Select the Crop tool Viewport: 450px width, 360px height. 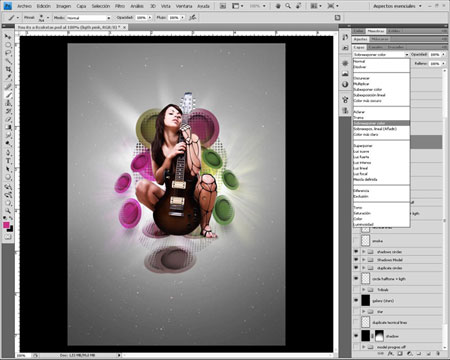coord(8,70)
